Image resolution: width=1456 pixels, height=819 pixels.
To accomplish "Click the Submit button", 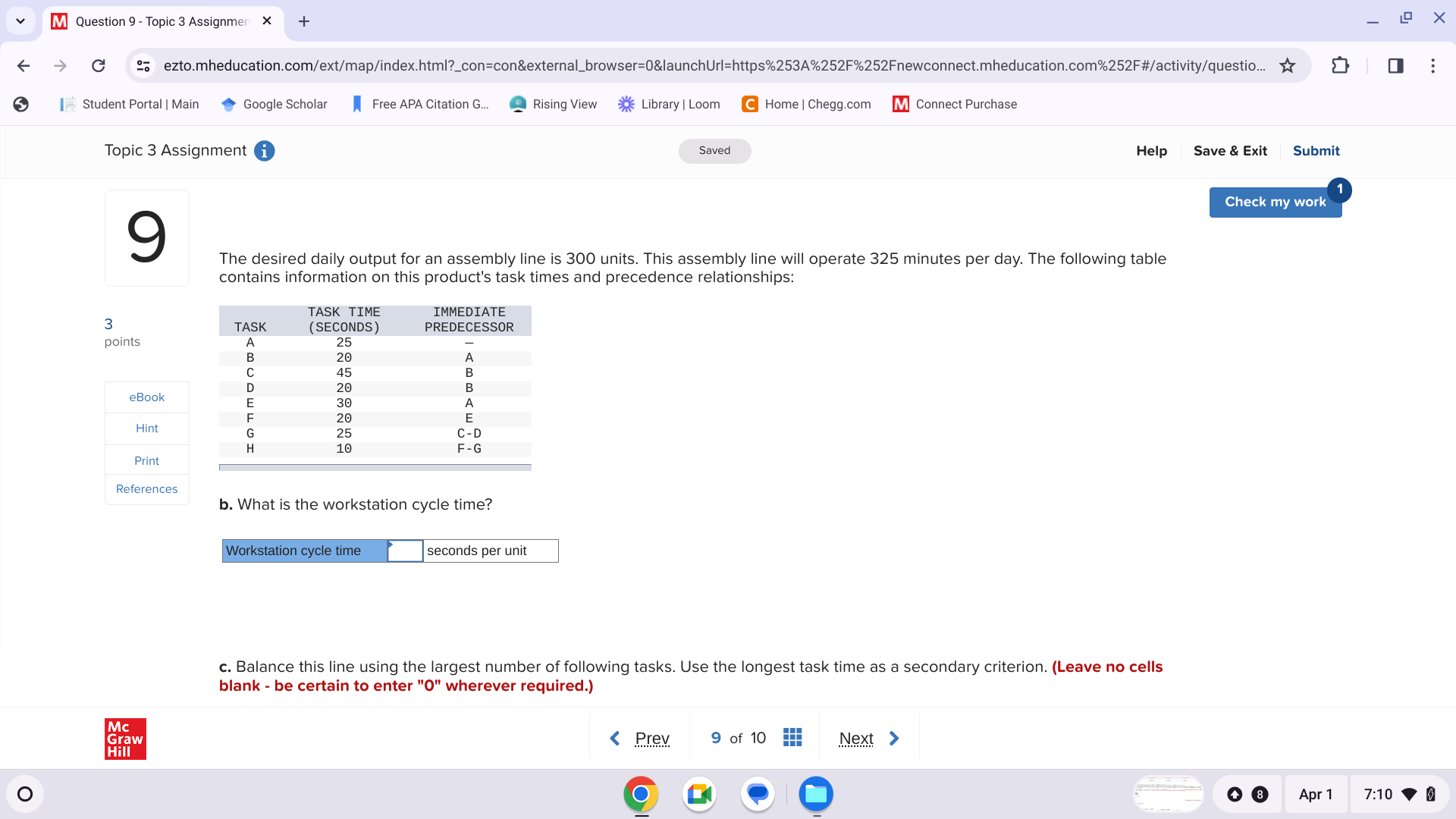I will pos(1316,151).
